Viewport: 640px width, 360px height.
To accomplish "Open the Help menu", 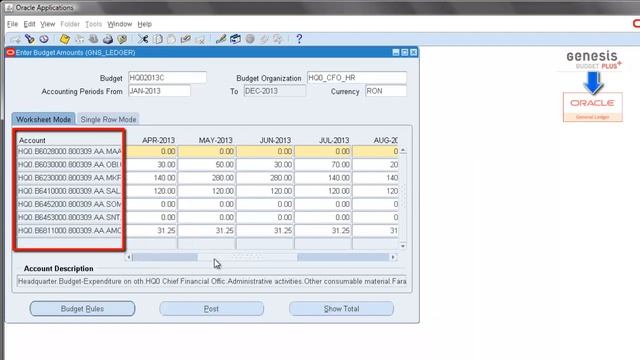I will coord(144,24).
